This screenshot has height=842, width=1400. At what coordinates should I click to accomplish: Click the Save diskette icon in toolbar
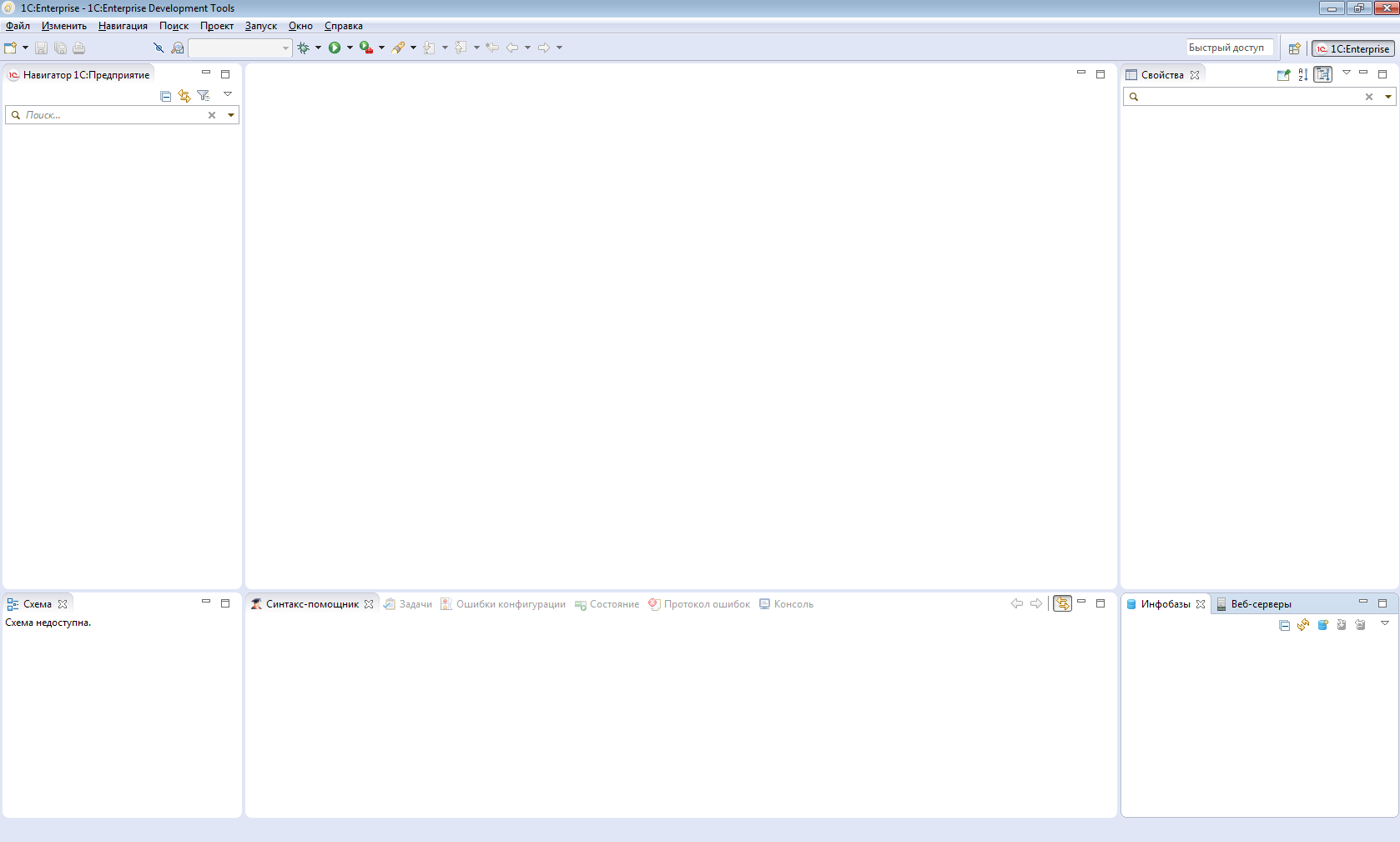coord(41,48)
